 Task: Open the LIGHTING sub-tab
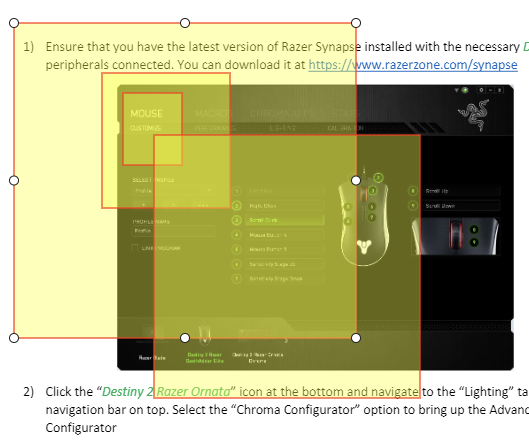(x=283, y=128)
